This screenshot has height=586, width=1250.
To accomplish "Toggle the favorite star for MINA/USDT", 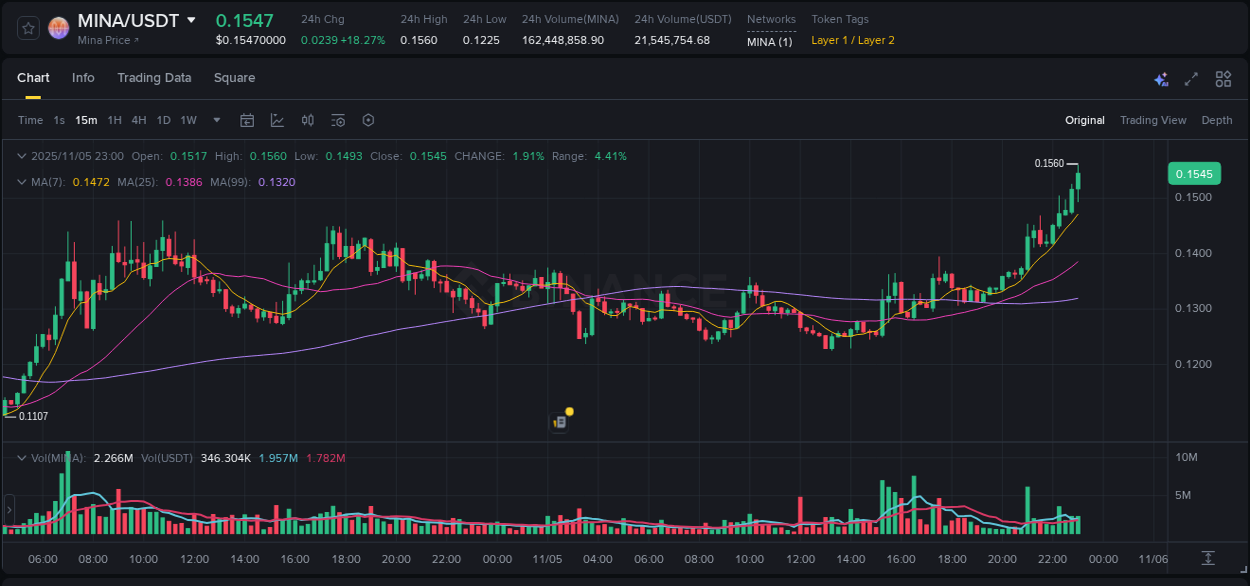I will click(27, 28).
